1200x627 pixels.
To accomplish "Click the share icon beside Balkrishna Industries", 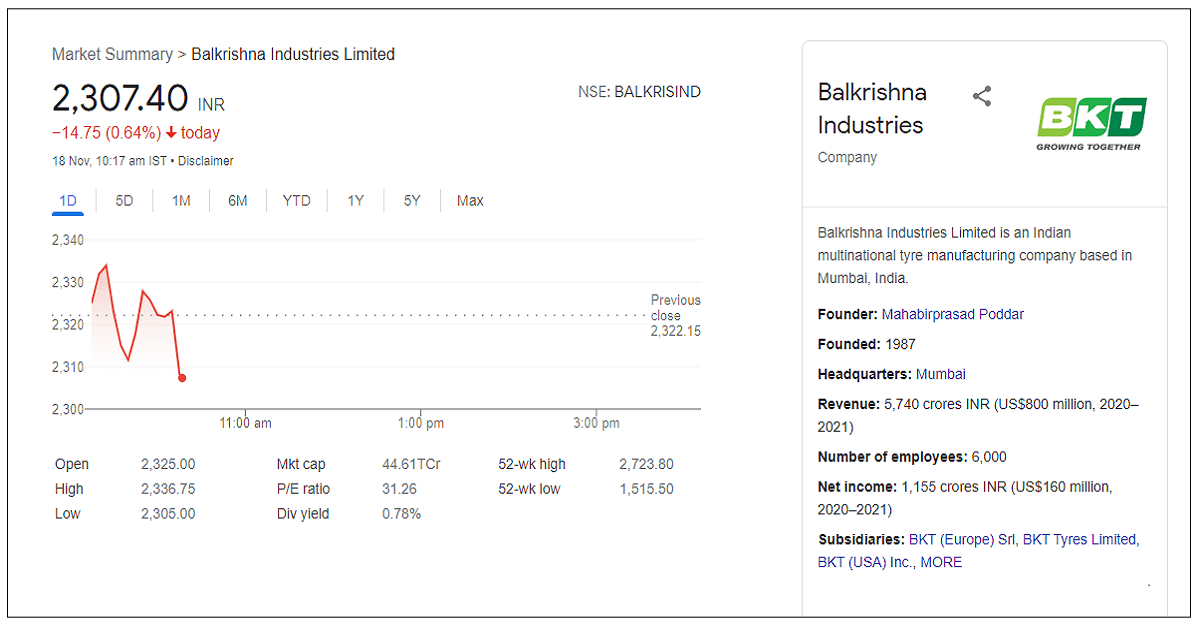I will (982, 96).
